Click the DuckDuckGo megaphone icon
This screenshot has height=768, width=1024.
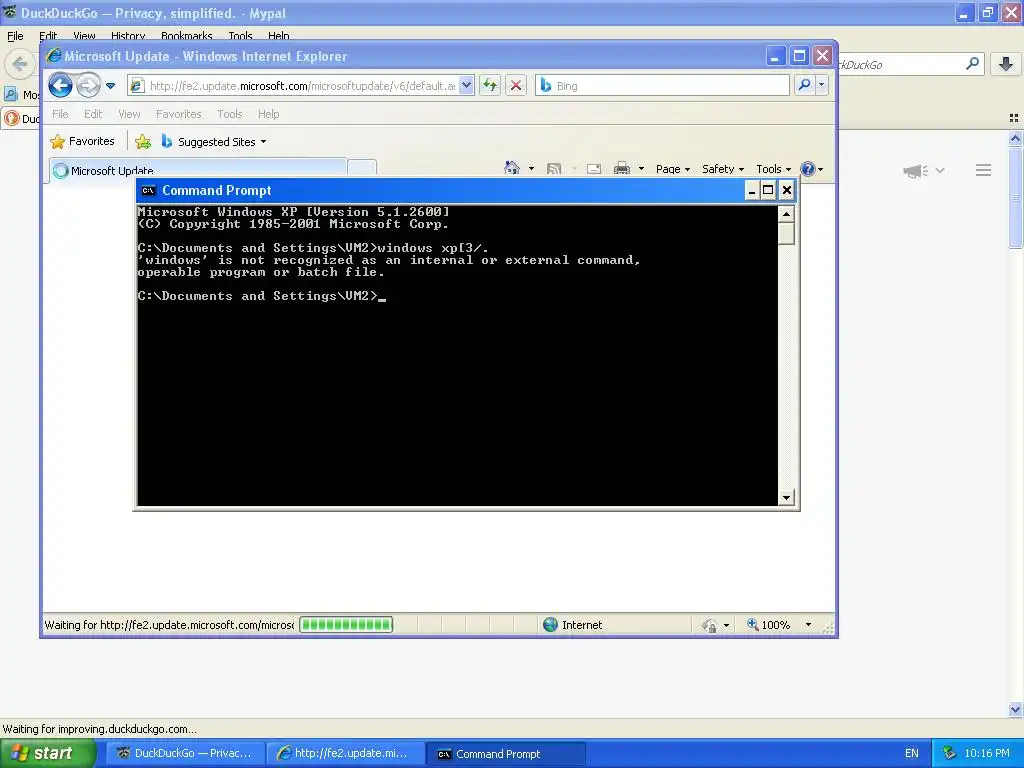click(916, 170)
